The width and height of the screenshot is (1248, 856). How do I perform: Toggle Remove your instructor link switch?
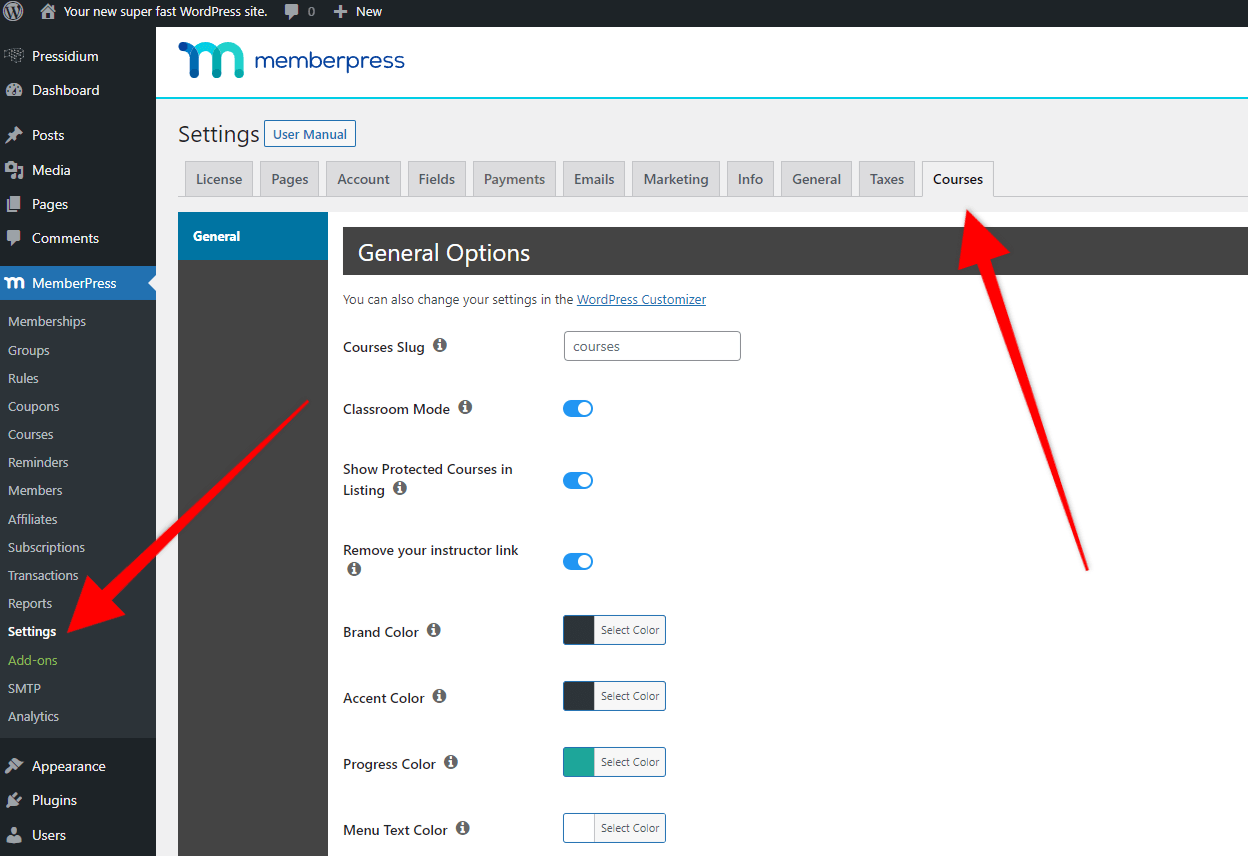point(578,561)
